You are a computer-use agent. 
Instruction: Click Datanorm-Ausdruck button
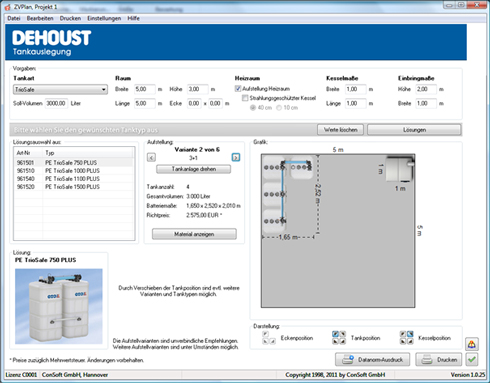[x=372, y=360]
